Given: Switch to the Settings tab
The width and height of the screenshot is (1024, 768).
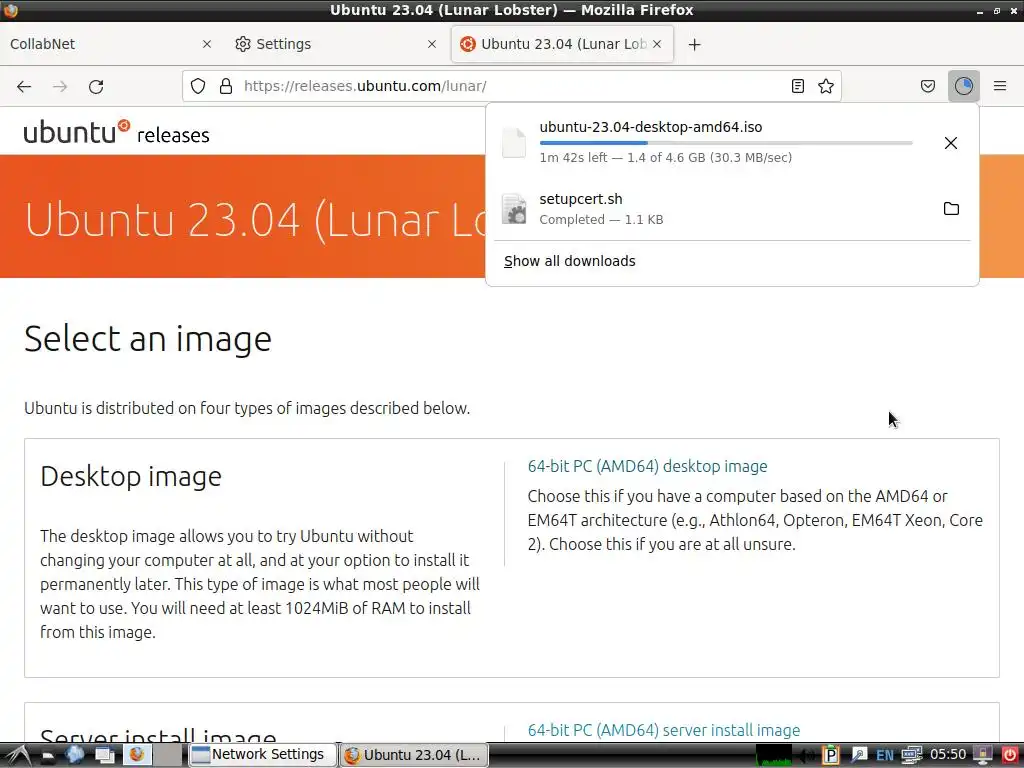Looking at the screenshot, I should tap(337, 44).
